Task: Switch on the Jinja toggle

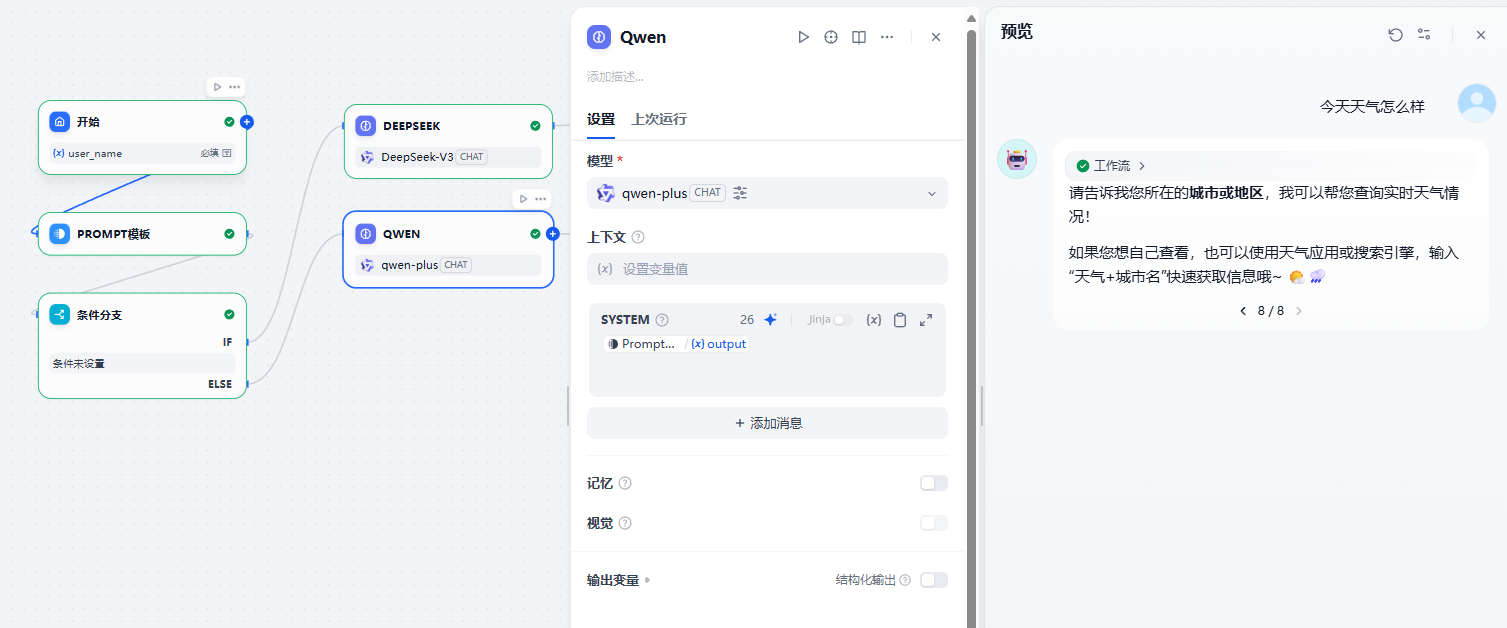Action: click(x=844, y=320)
